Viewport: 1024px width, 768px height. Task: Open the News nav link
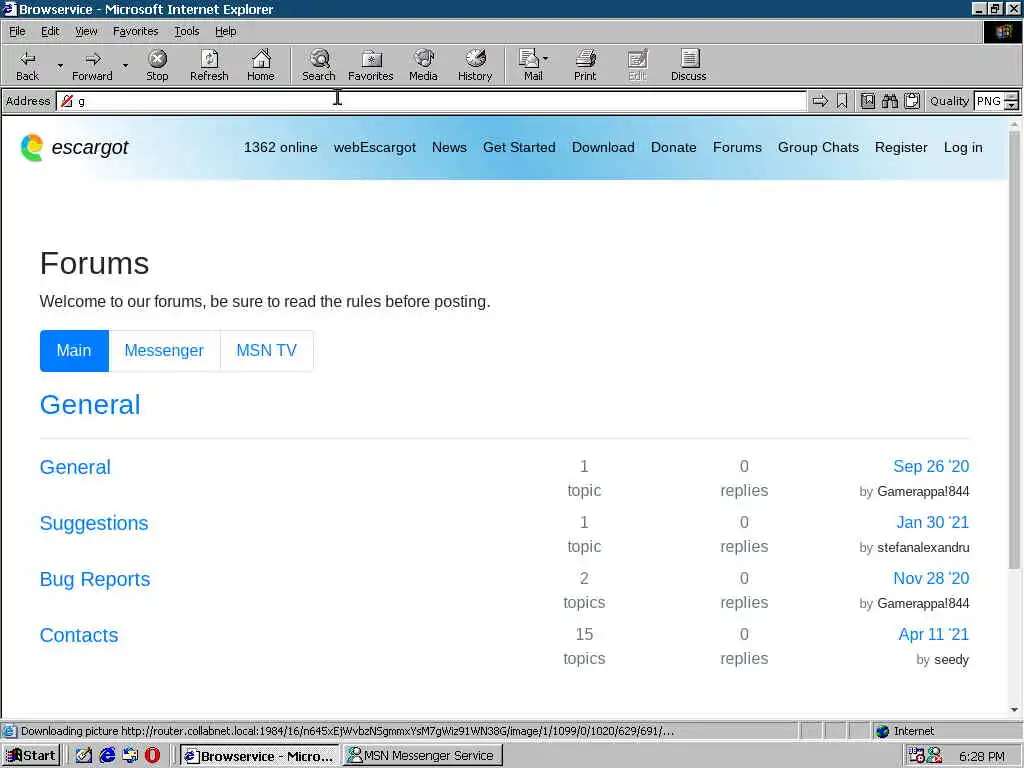pyautogui.click(x=449, y=148)
